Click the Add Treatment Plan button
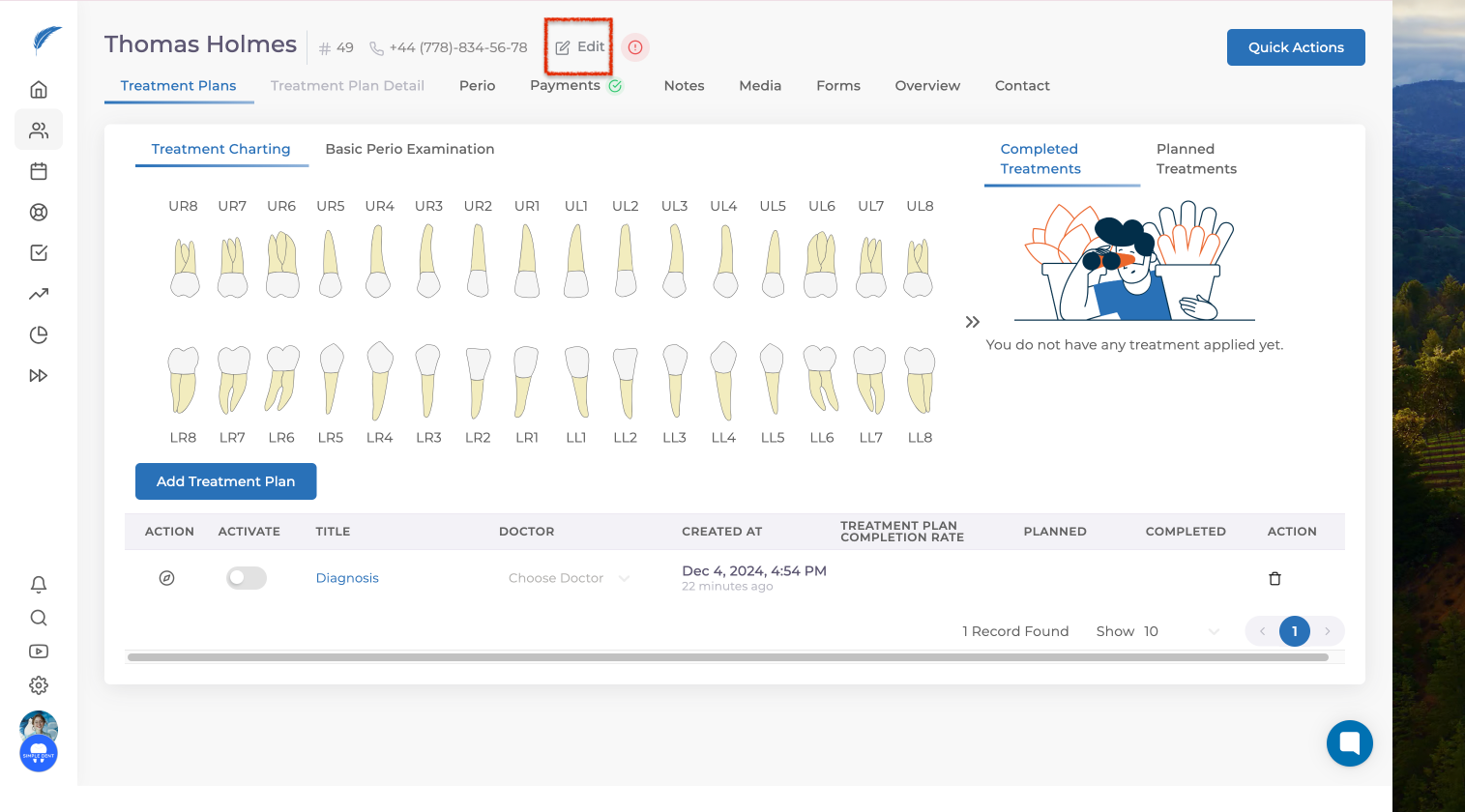The height and width of the screenshot is (812, 1465). tap(225, 481)
